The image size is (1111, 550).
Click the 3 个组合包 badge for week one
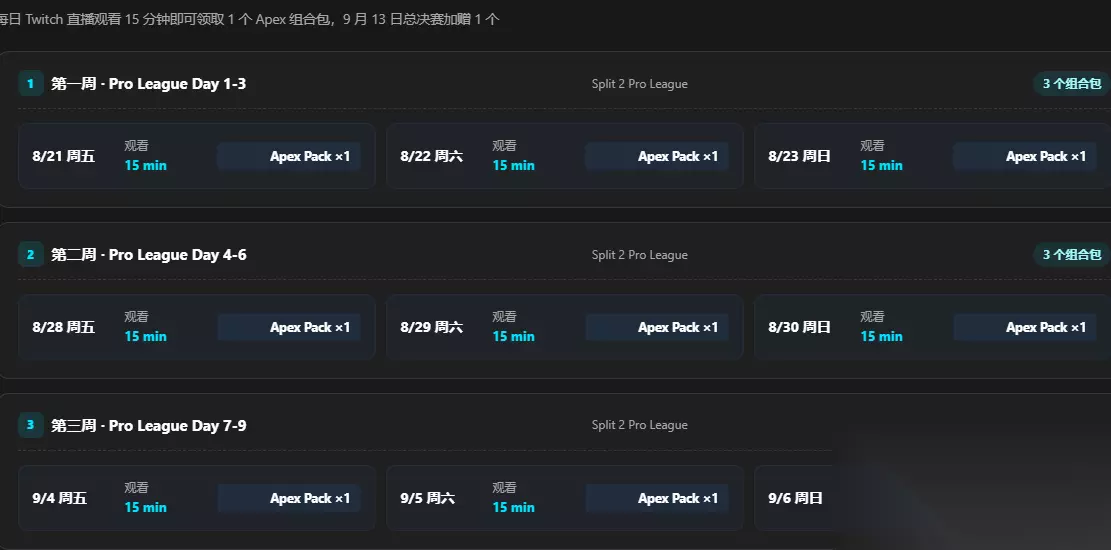tap(1071, 84)
